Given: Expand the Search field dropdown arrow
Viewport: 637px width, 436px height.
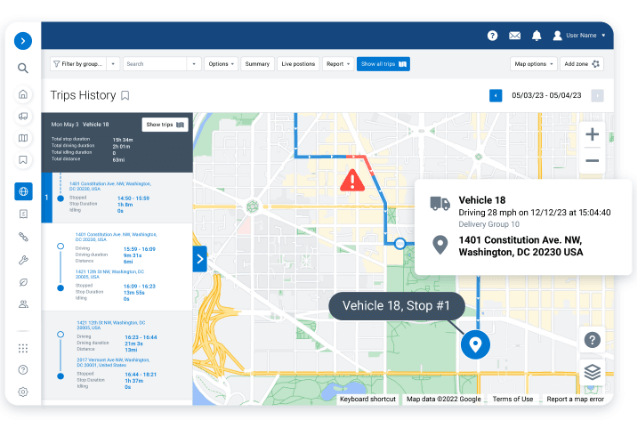Looking at the screenshot, I should pos(194,64).
